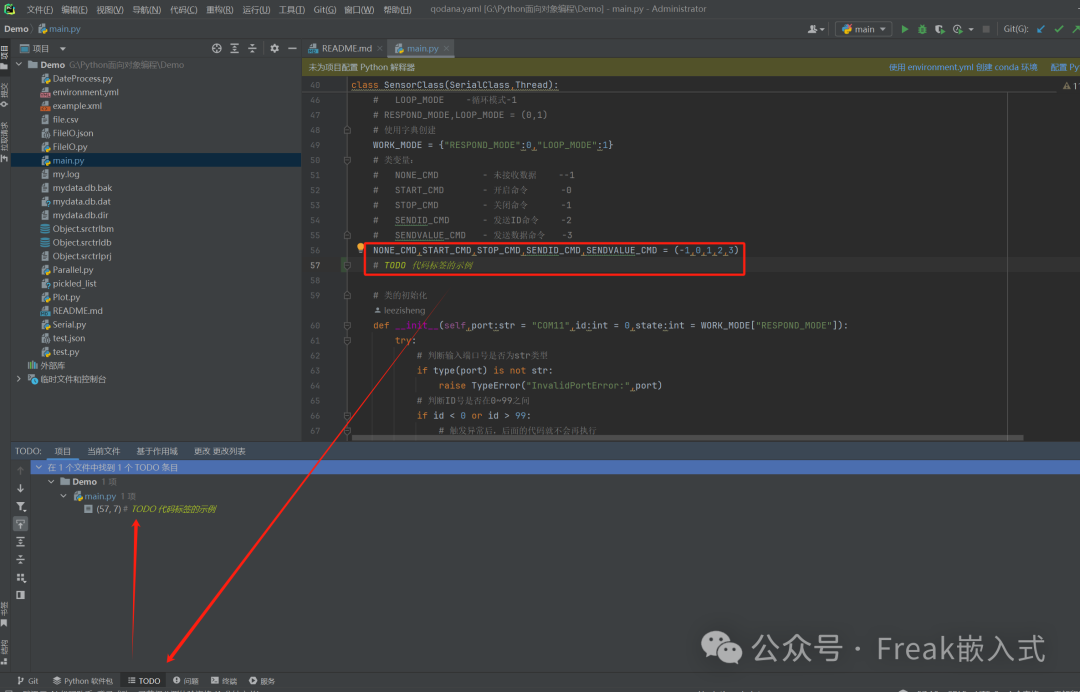Image resolution: width=1080 pixels, height=692 pixels.
Task: Open the main run configuration dropdown
Action: (x=862, y=29)
